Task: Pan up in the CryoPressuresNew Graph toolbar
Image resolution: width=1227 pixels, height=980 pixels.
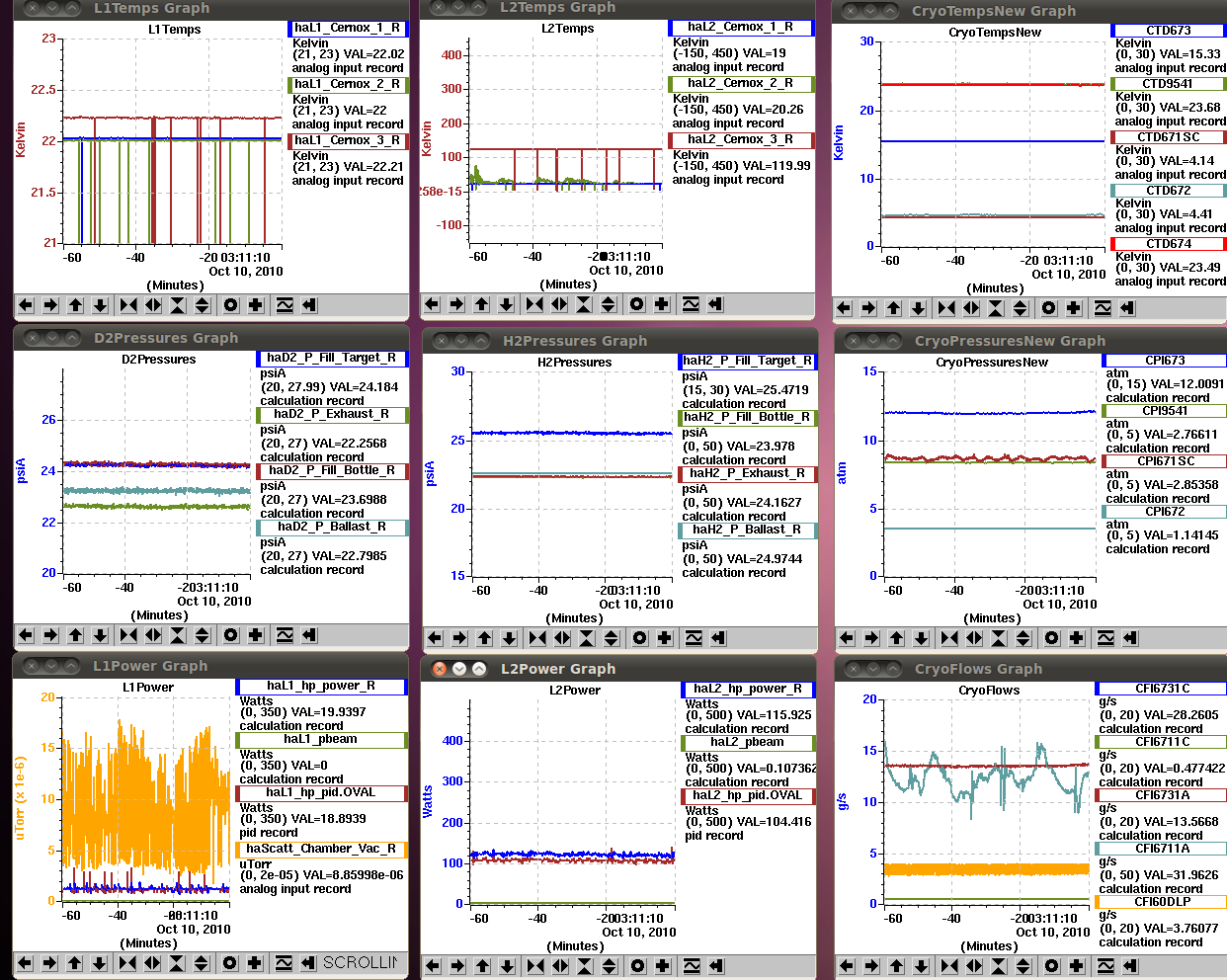Action: tap(896, 638)
